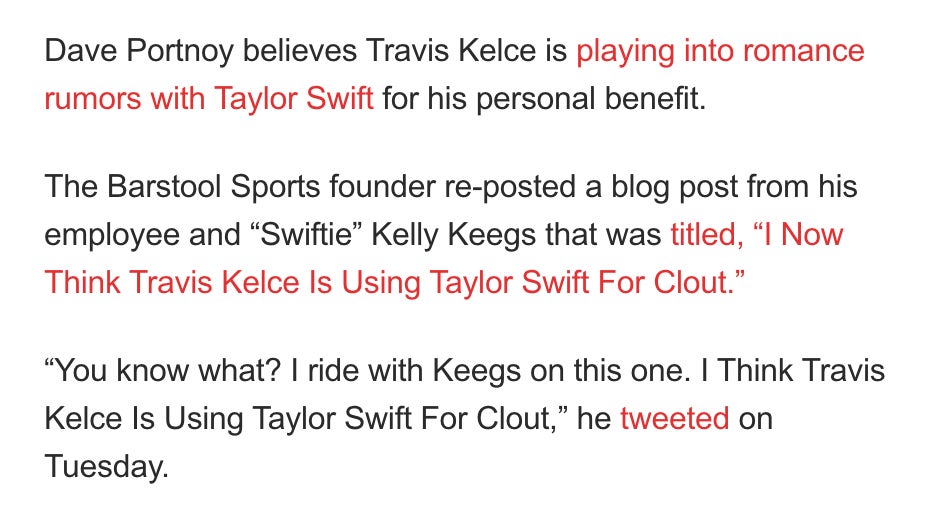Image resolution: width=928 pixels, height=510 pixels.
Task: Click the quoted word "Swiftie"
Action: [316, 235]
